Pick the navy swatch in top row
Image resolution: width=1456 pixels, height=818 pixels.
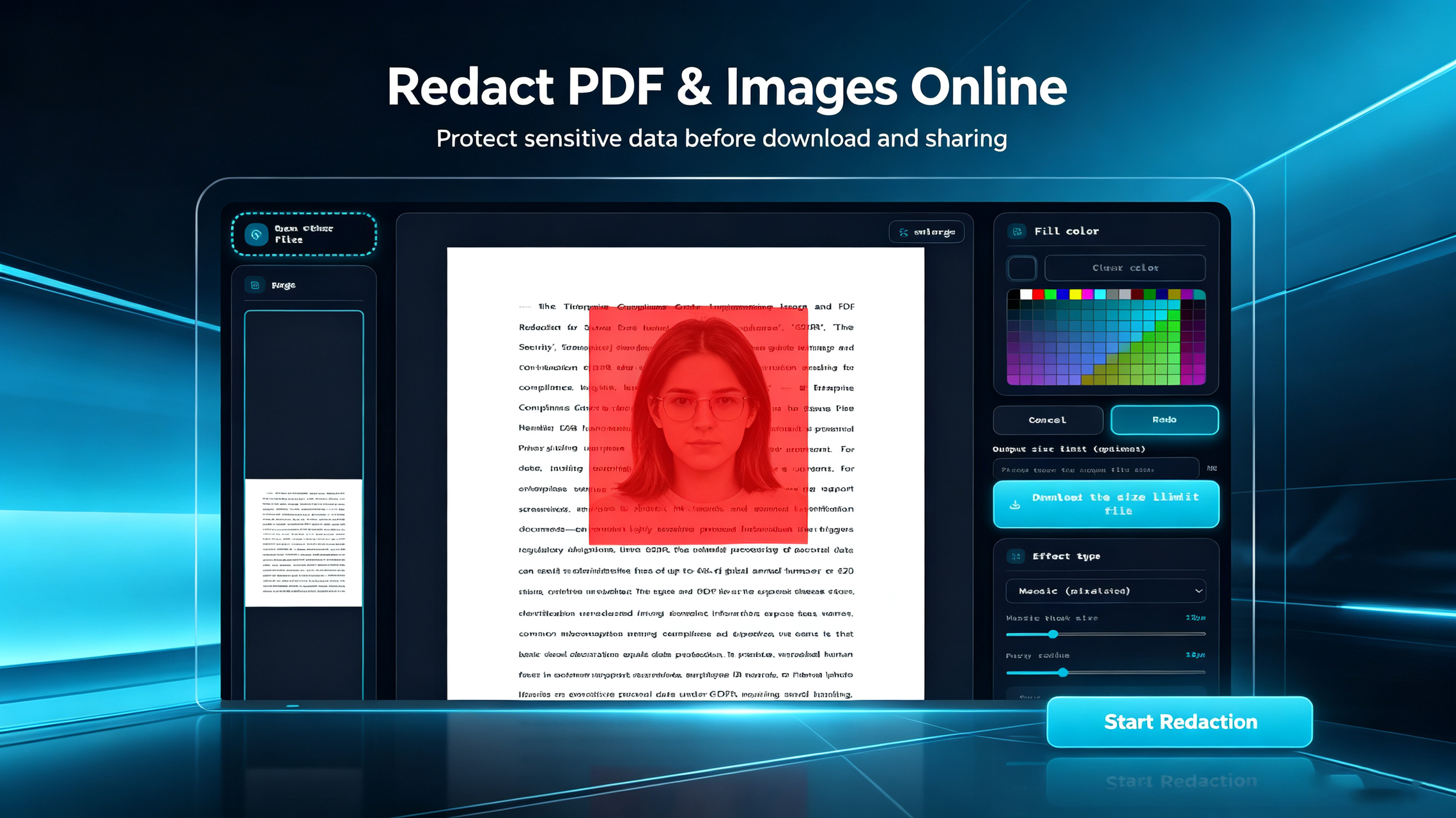(1162, 295)
